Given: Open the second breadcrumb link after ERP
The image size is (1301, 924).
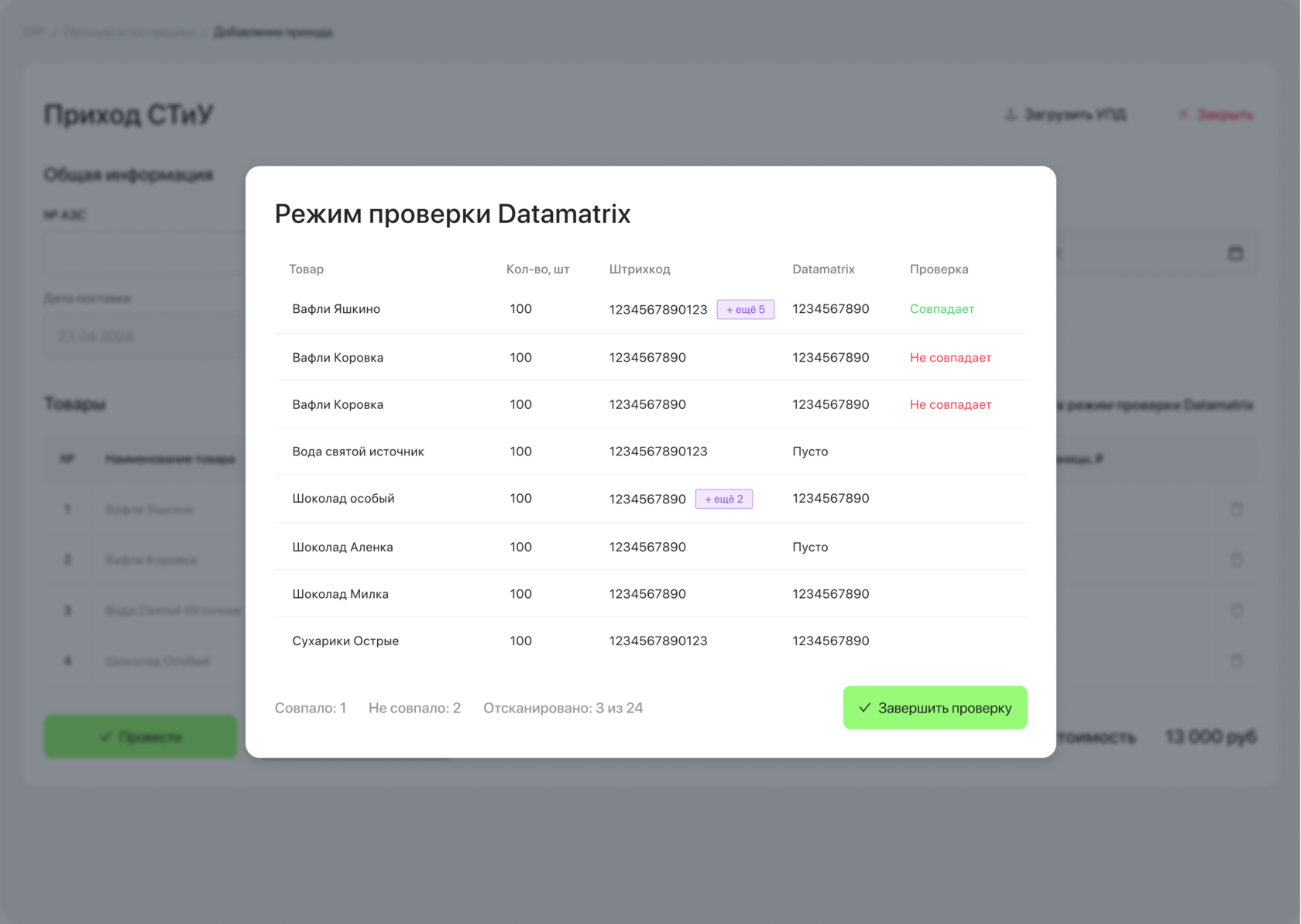Looking at the screenshot, I should coord(129,32).
